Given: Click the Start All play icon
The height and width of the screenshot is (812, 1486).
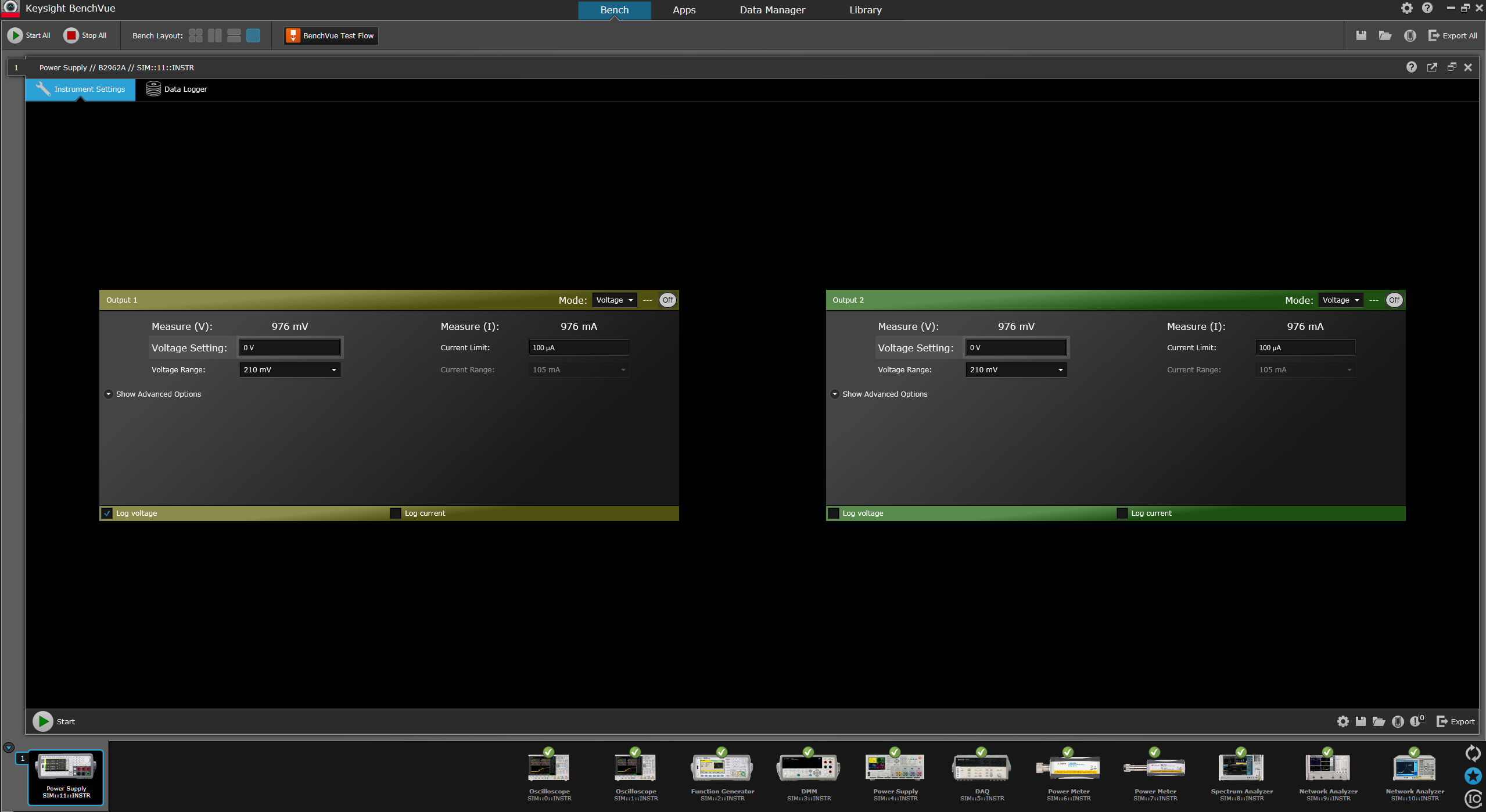Looking at the screenshot, I should pyautogui.click(x=15, y=35).
